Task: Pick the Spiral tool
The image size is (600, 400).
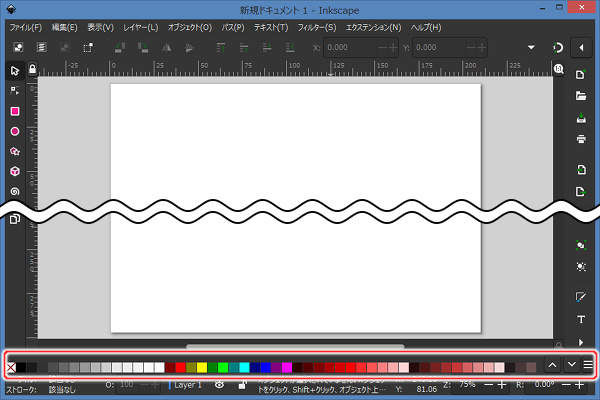Action: coord(15,191)
